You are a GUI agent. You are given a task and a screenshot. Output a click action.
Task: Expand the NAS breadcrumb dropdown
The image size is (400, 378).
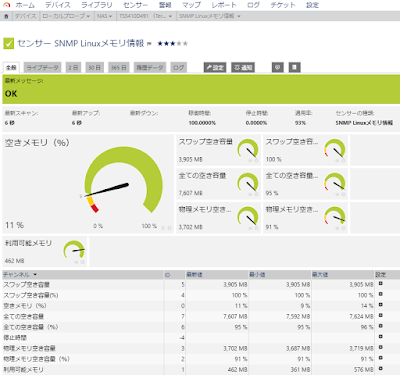pos(110,16)
